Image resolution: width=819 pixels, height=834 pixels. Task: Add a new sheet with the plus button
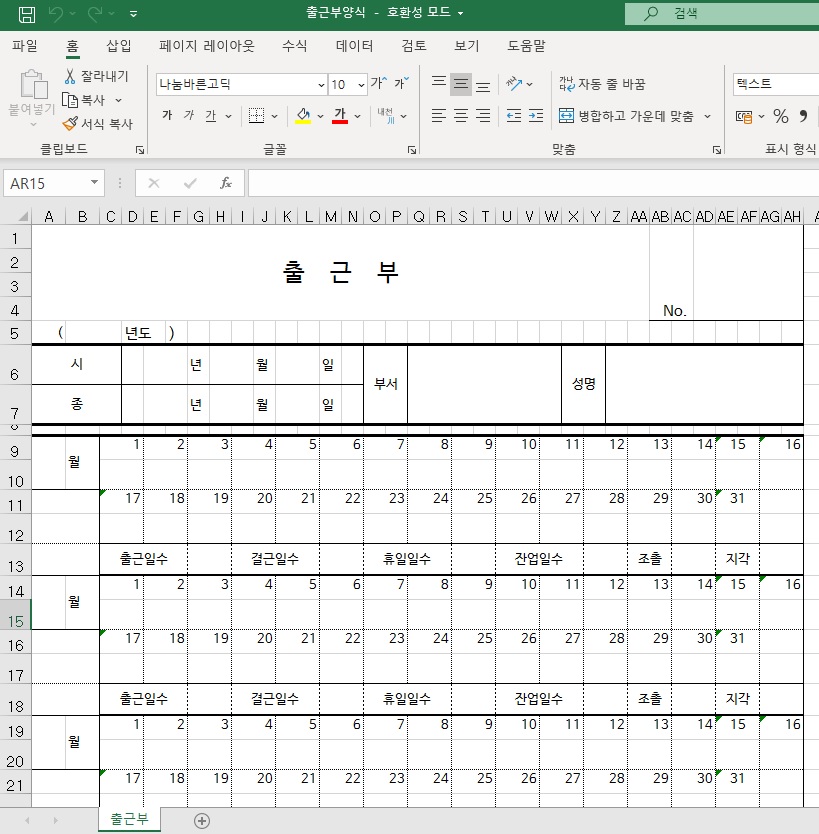click(202, 821)
